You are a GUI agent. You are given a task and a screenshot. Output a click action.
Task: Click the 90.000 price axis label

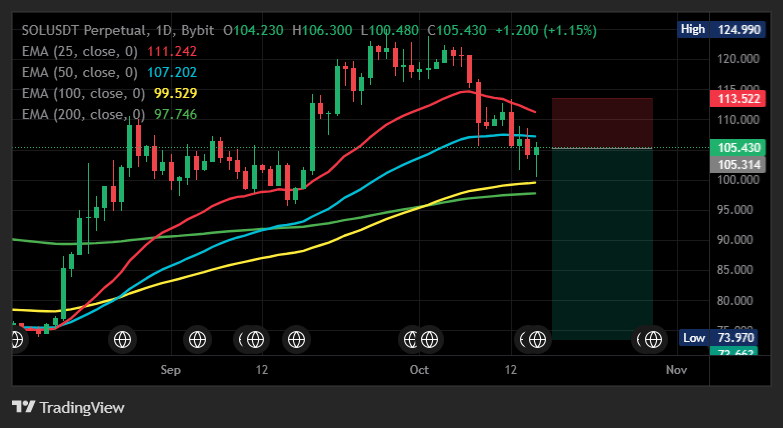pos(735,240)
